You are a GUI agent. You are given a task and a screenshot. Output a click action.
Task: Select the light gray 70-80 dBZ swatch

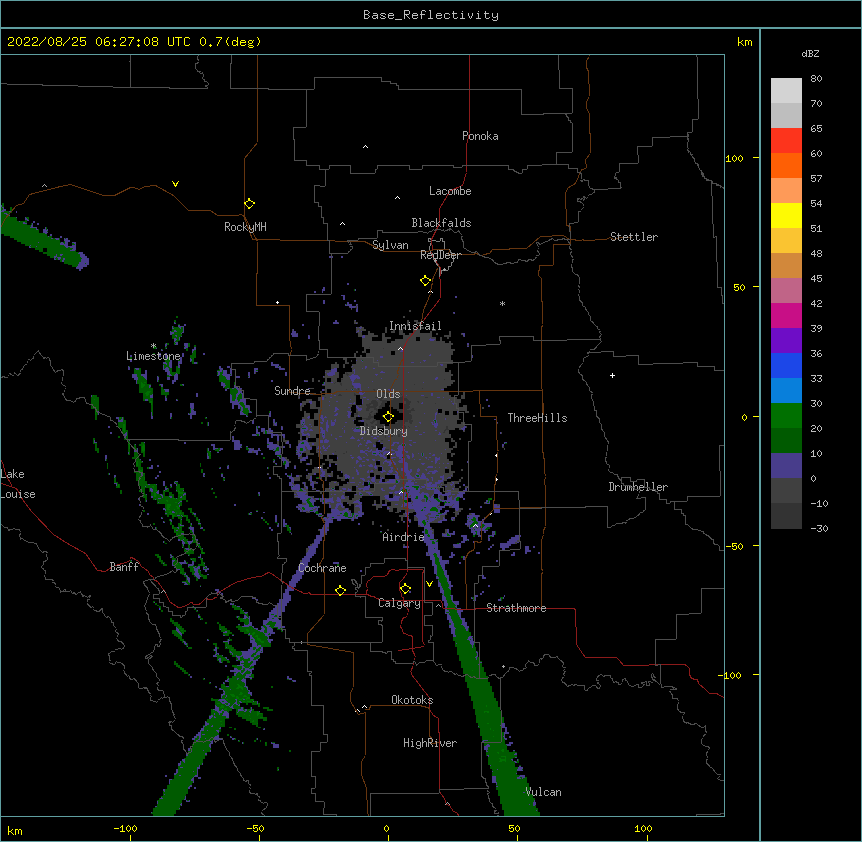click(x=786, y=91)
